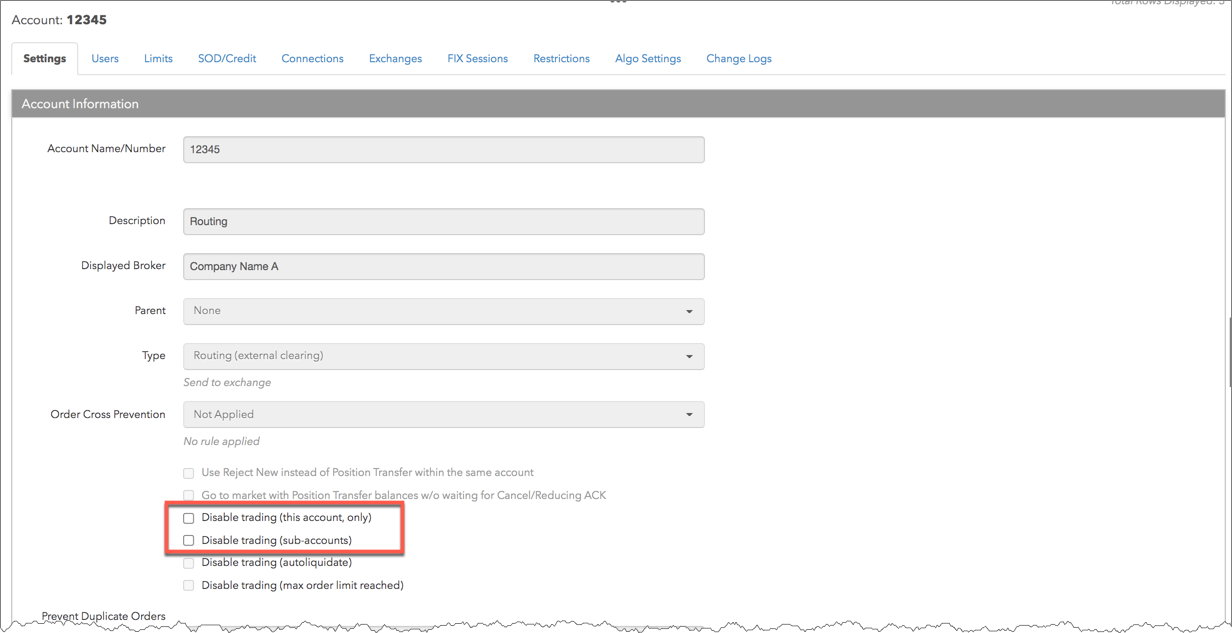Go to the SOD/Credit tab
The height and width of the screenshot is (633, 1232).
227,59
